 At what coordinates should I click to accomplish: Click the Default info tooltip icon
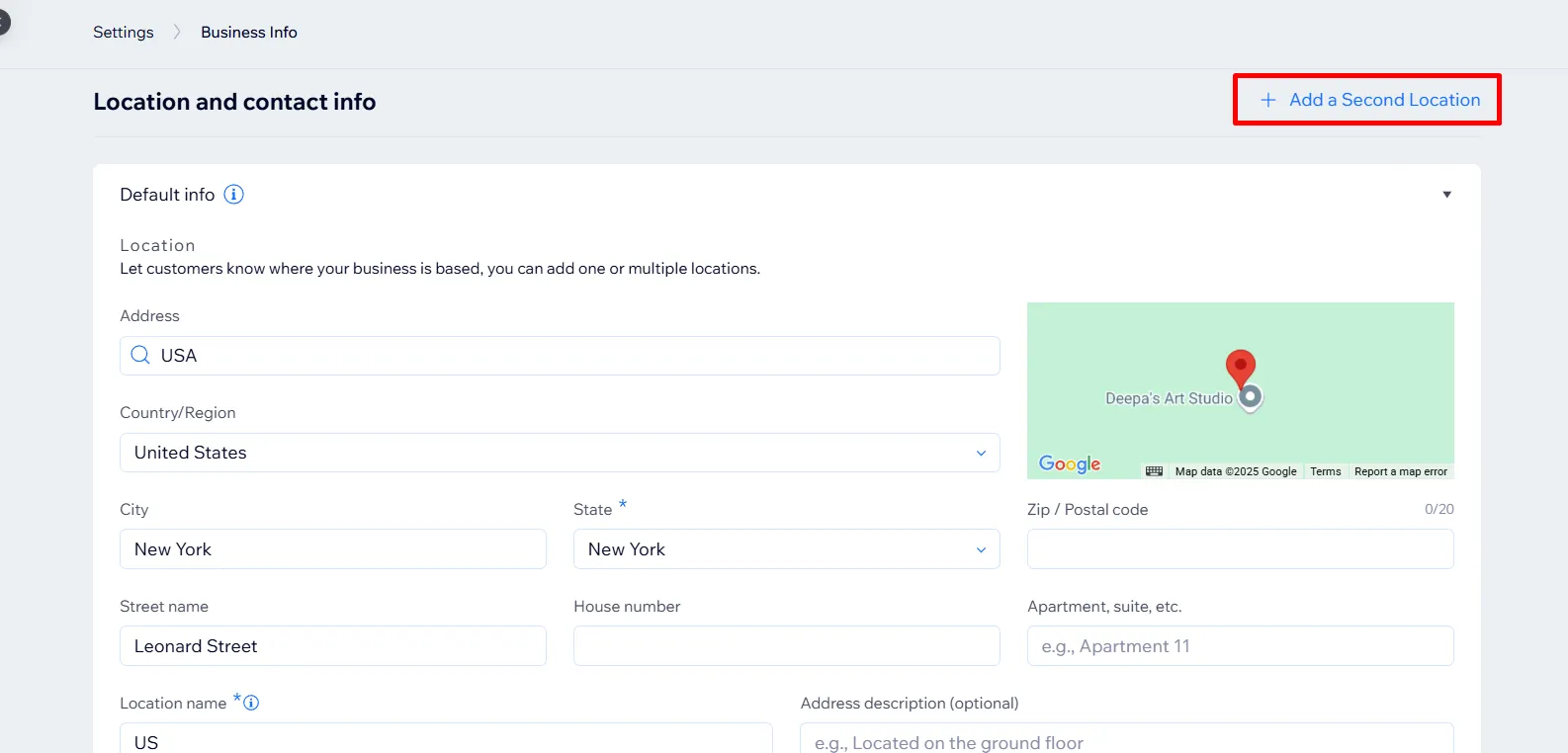tap(233, 195)
